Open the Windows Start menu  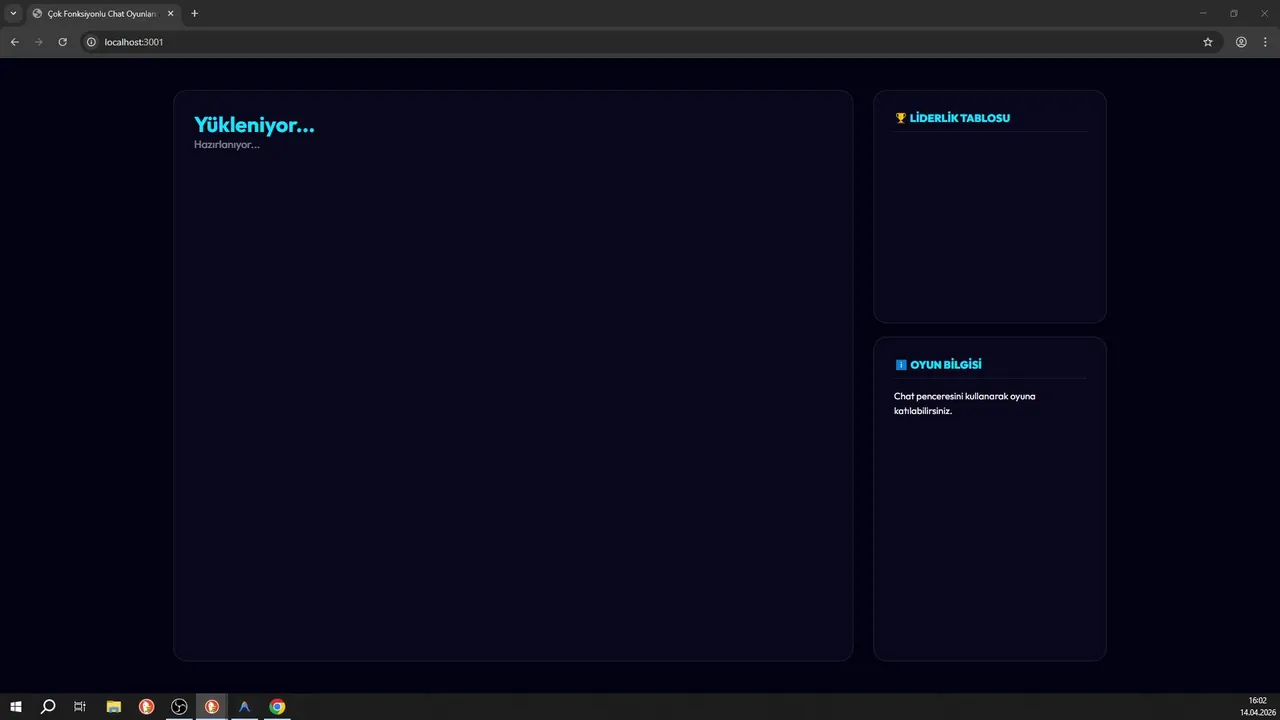[16, 707]
